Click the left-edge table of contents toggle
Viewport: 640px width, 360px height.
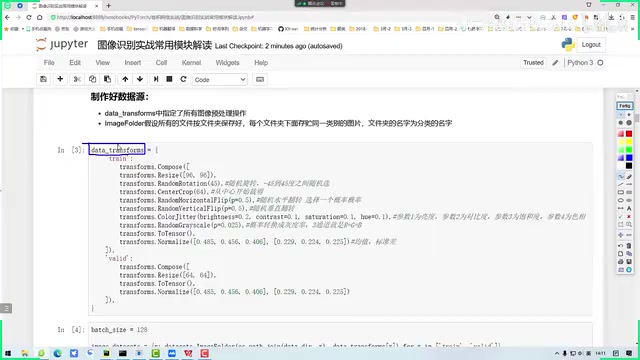tap(6, 309)
